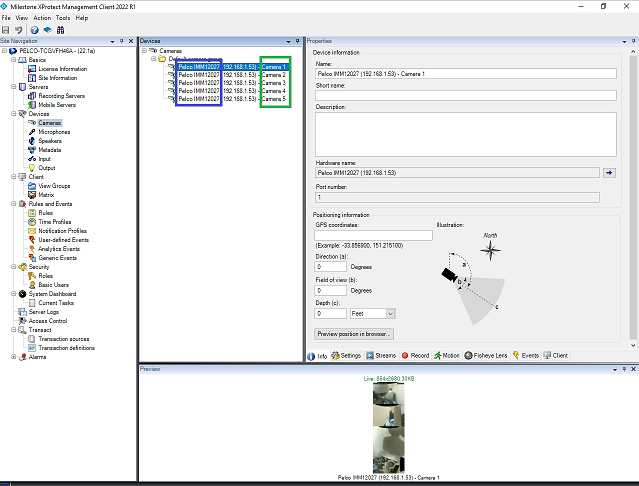Click Preview position in browser button
The height and width of the screenshot is (486, 639).
pyautogui.click(x=354, y=333)
